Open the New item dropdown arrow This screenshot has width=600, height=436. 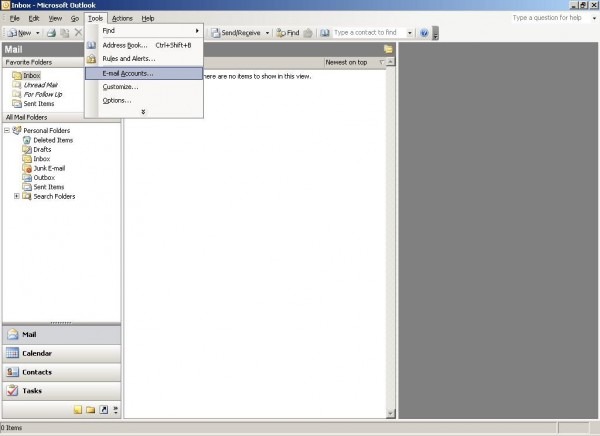38,33
